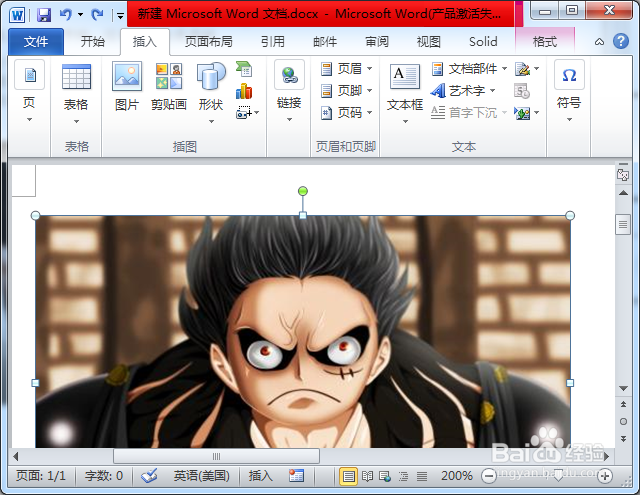640x495 pixels.
Task: Insert 艺术字 WordArt
Action: coord(463,90)
